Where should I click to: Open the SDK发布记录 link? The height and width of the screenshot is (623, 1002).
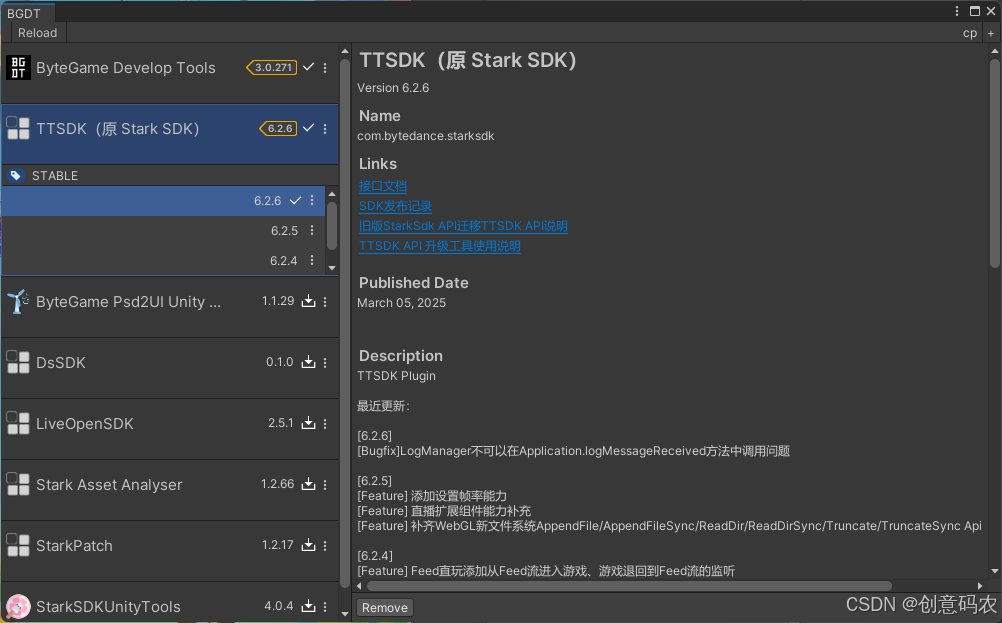(395, 206)
